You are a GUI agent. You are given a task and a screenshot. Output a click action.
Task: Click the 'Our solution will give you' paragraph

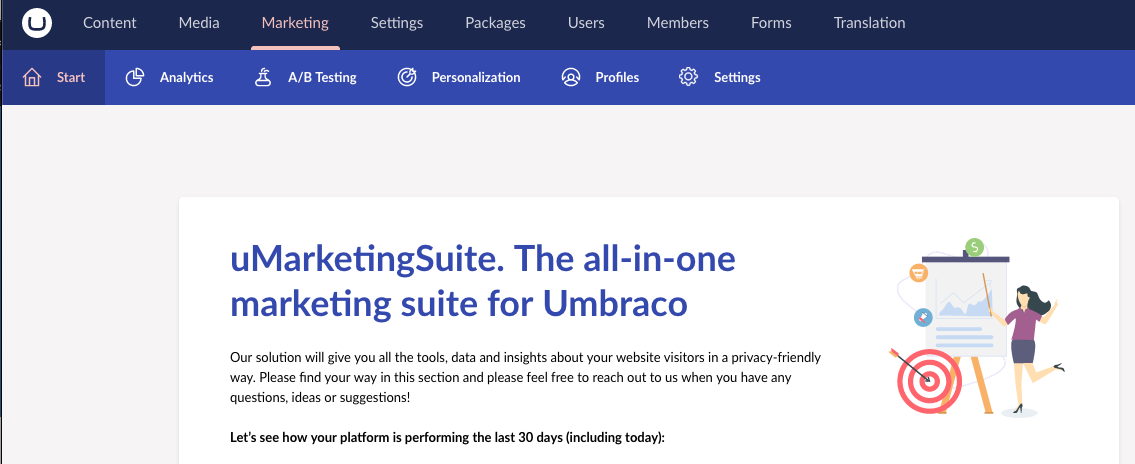pos(526,378)
